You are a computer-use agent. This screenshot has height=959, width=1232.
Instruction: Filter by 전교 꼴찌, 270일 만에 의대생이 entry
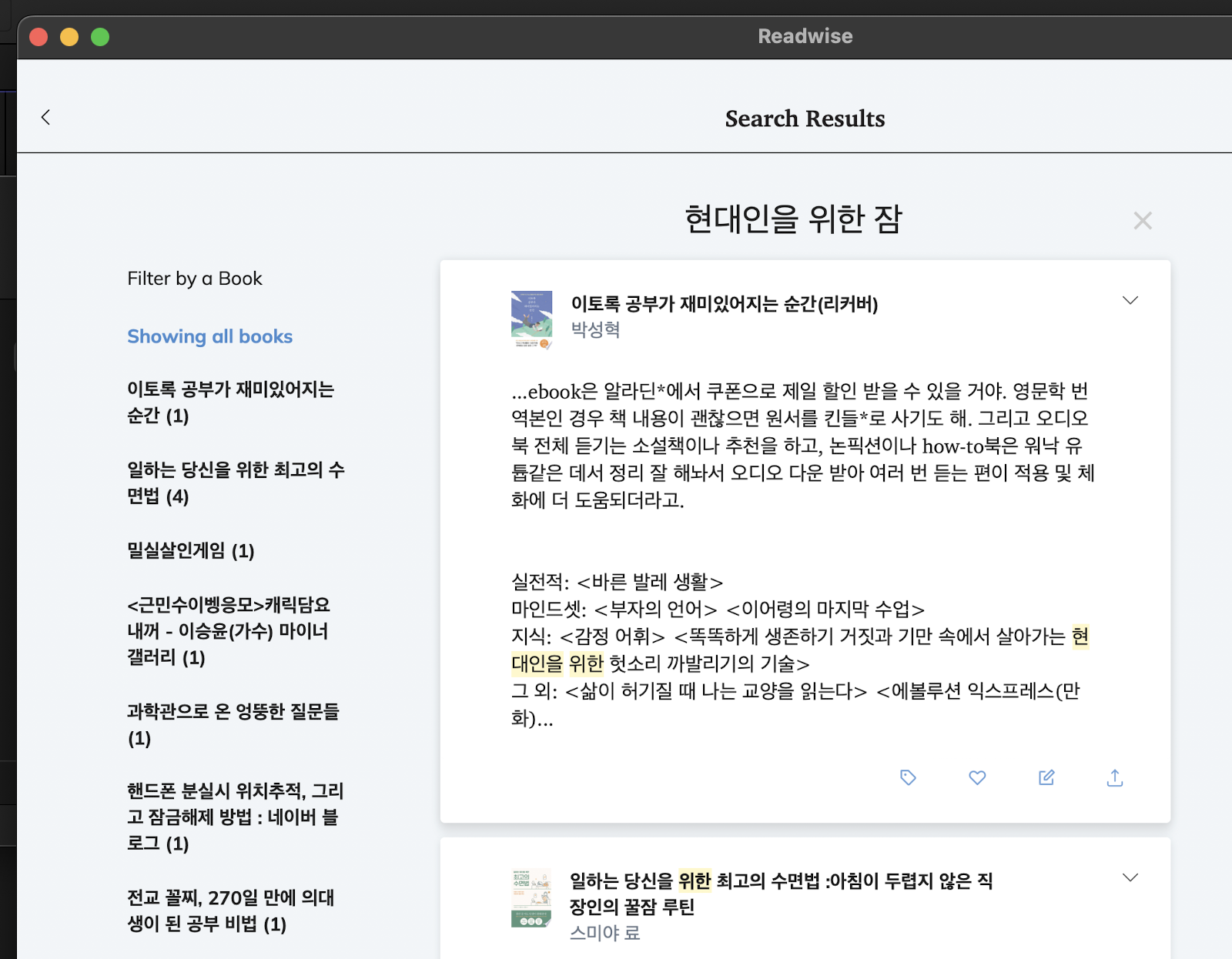(230, 911)
